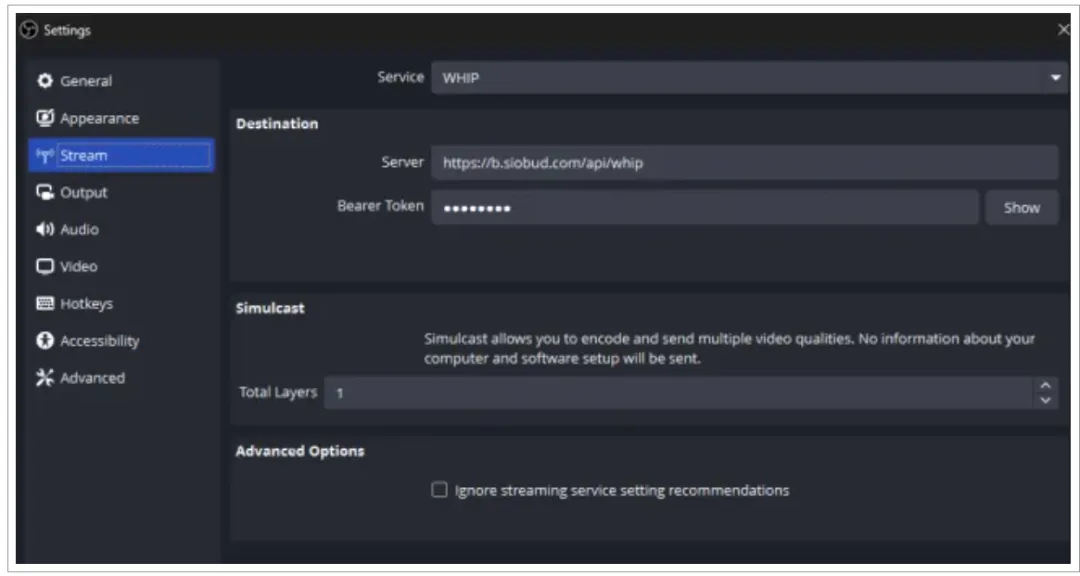Image resolution: width=1080 pixels, height=576 pixels.
Task: Switch to the Hotkeys settings tab label
Action: click(x=87, y=304)
